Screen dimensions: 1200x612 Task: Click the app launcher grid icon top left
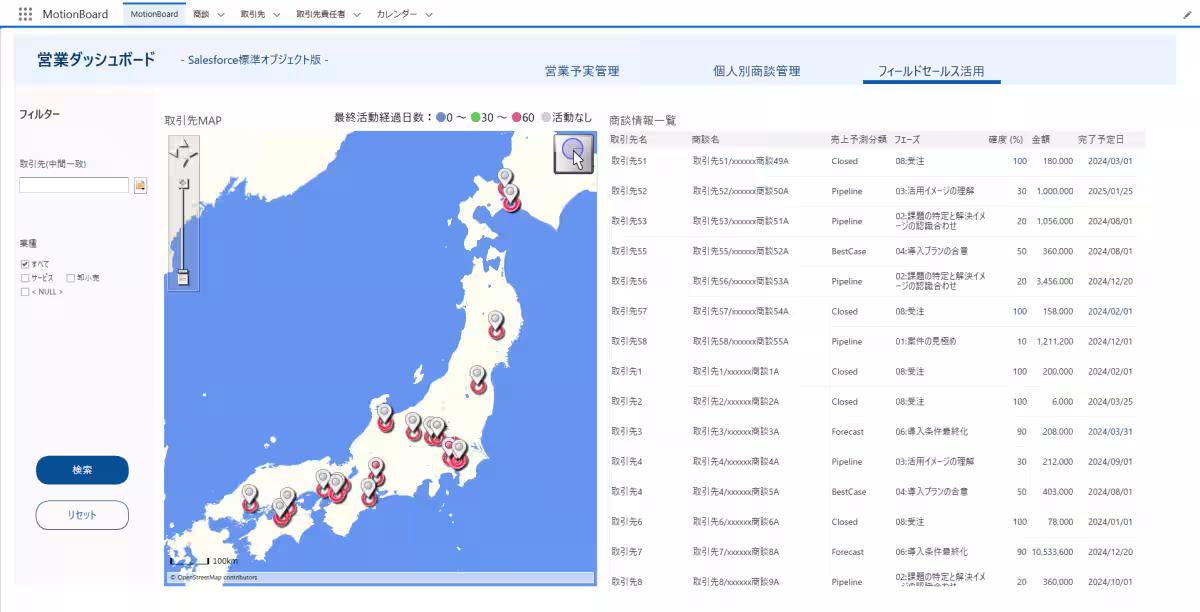coord(23,14)
